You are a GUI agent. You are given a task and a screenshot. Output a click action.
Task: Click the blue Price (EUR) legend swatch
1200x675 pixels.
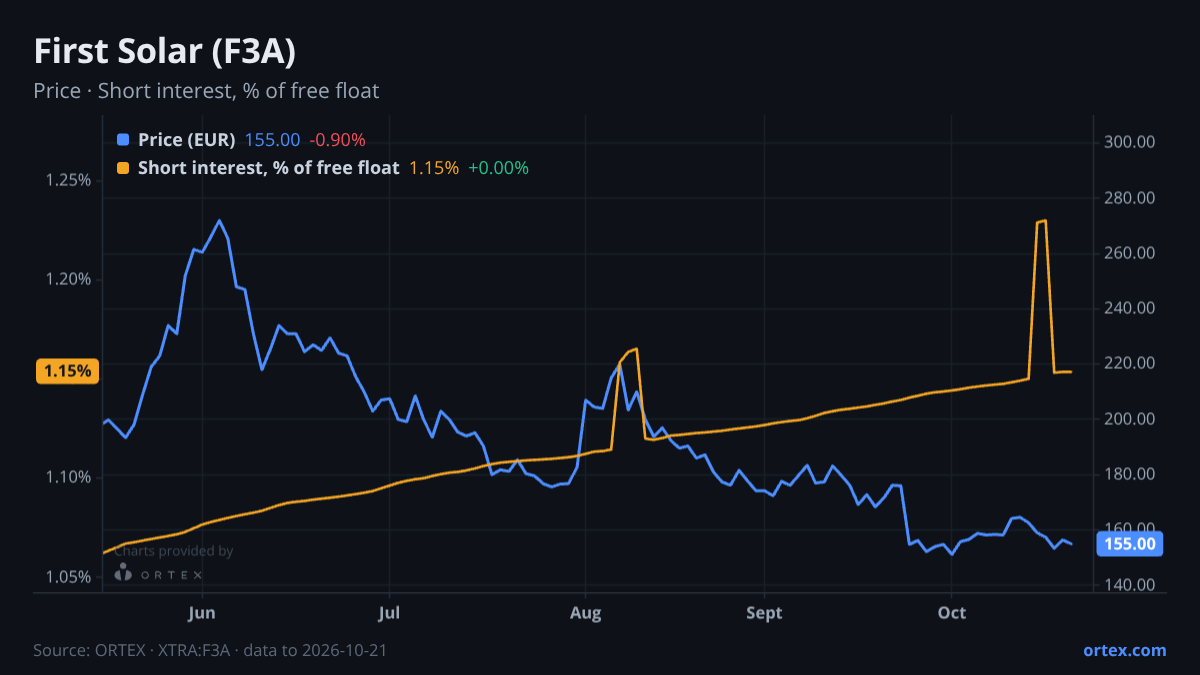click(123, 140)
